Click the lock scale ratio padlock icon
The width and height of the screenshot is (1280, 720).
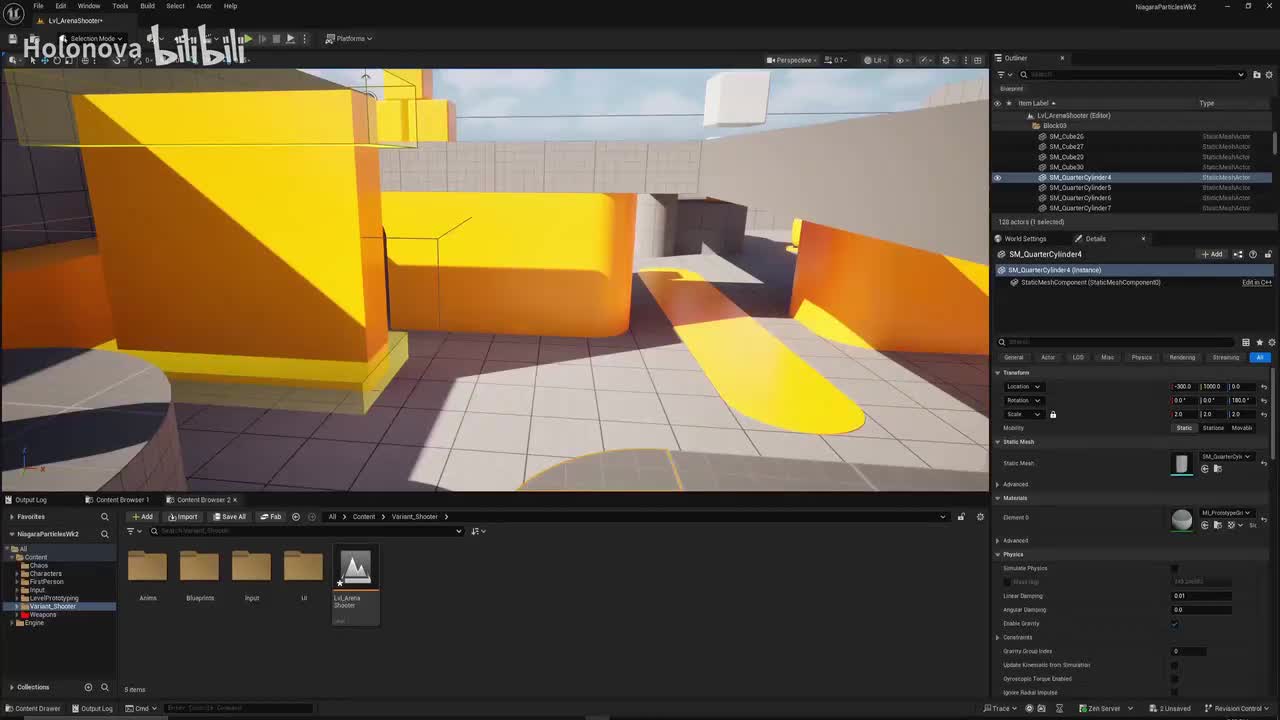coord(1053,414)
